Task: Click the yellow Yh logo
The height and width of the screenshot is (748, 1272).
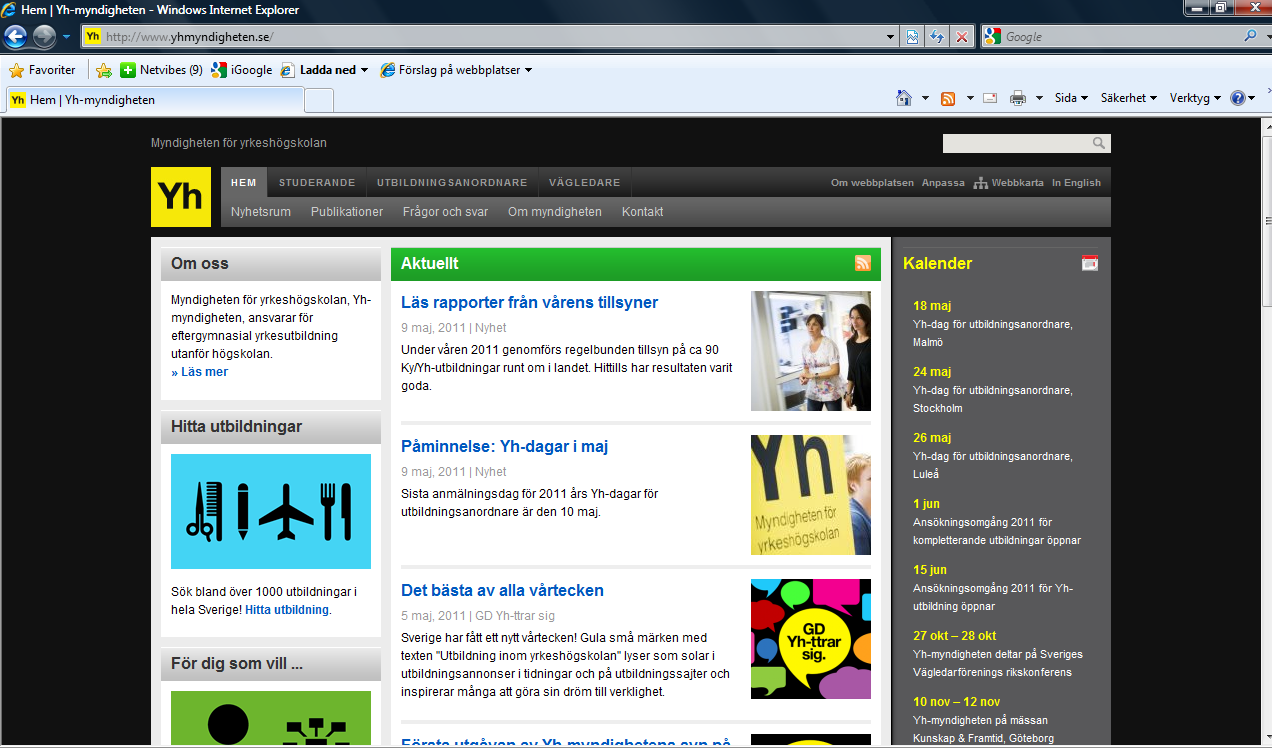Action: pos(181,197)
